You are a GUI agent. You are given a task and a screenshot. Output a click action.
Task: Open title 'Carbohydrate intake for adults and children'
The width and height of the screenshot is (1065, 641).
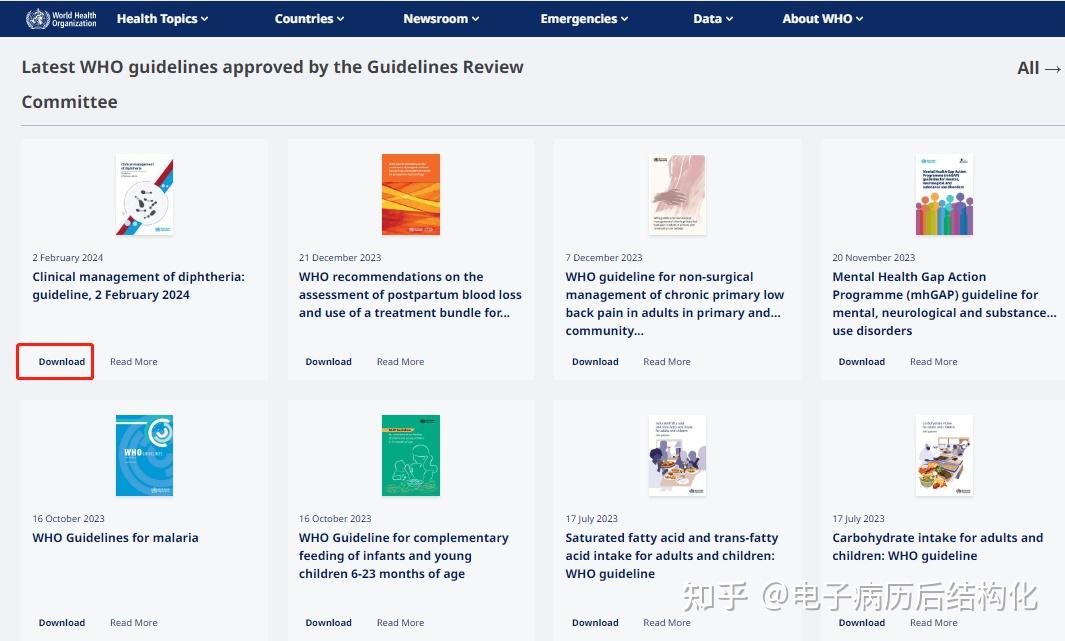click(937, 547)
